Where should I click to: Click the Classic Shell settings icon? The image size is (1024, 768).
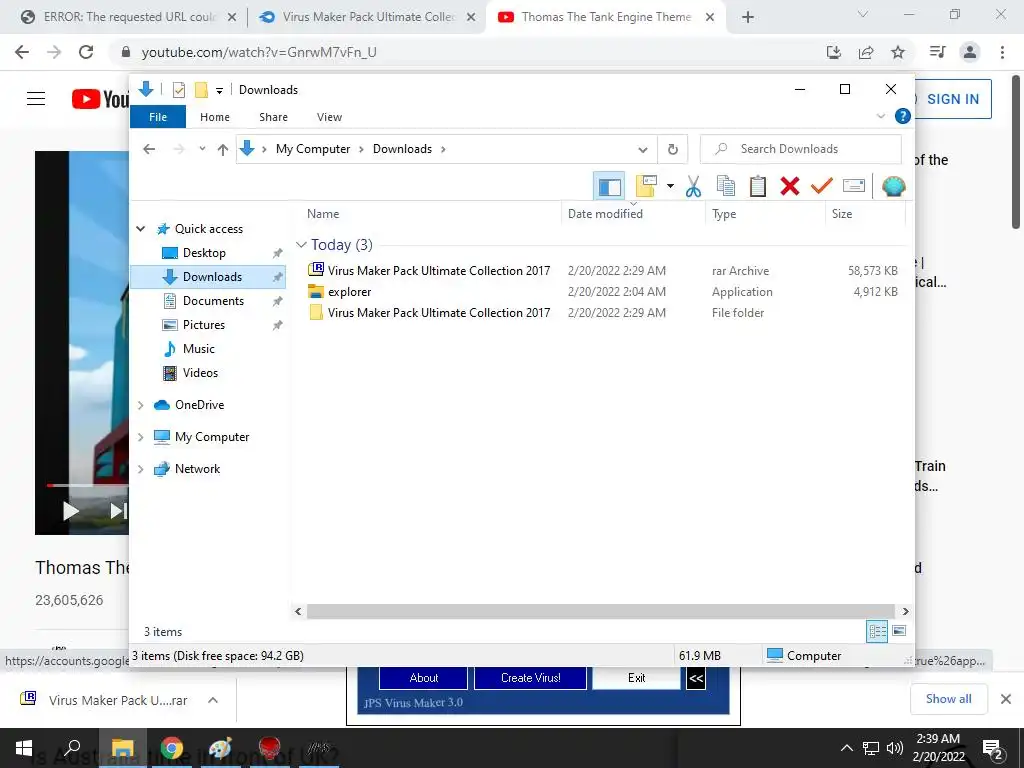(x=893, y=187)
